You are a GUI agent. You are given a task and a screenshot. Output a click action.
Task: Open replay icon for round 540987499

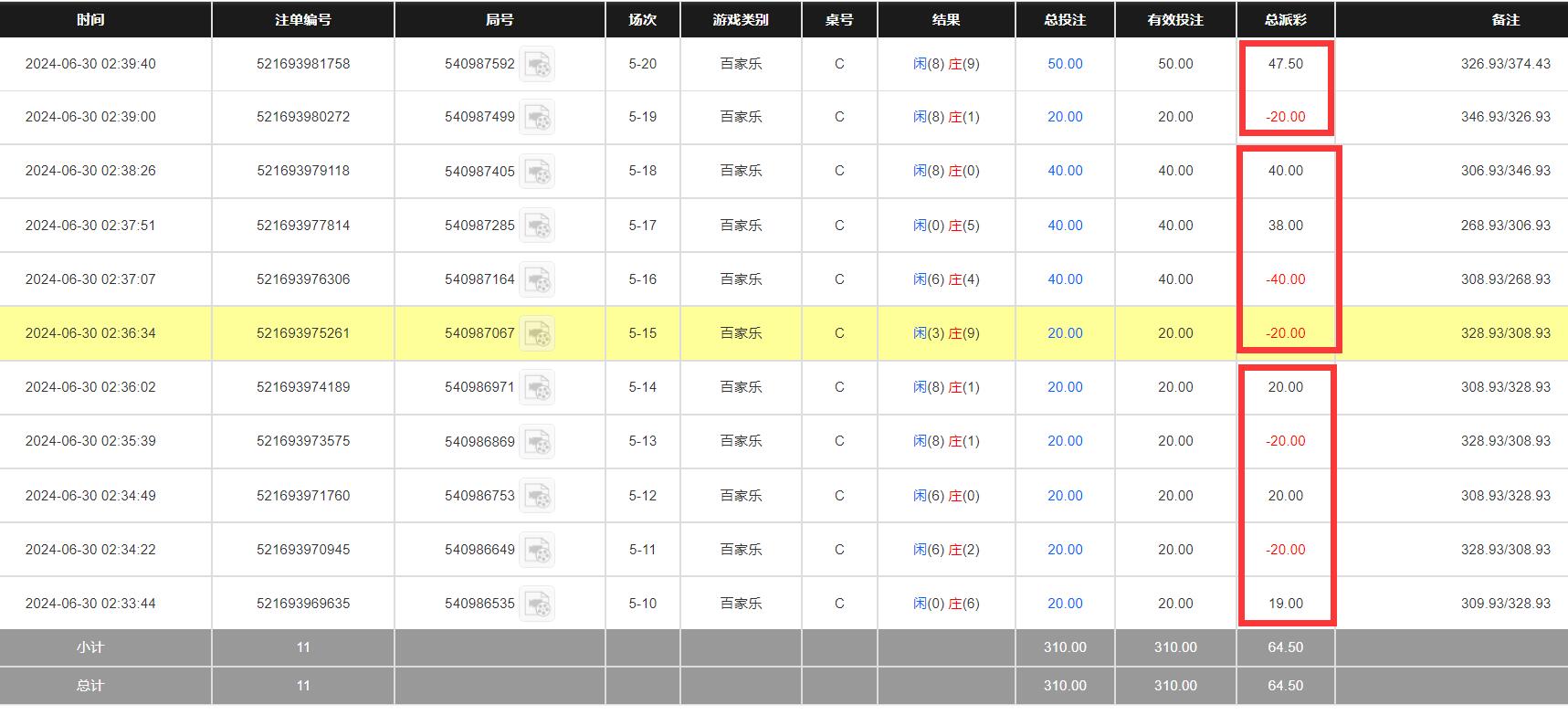[537, 118]
